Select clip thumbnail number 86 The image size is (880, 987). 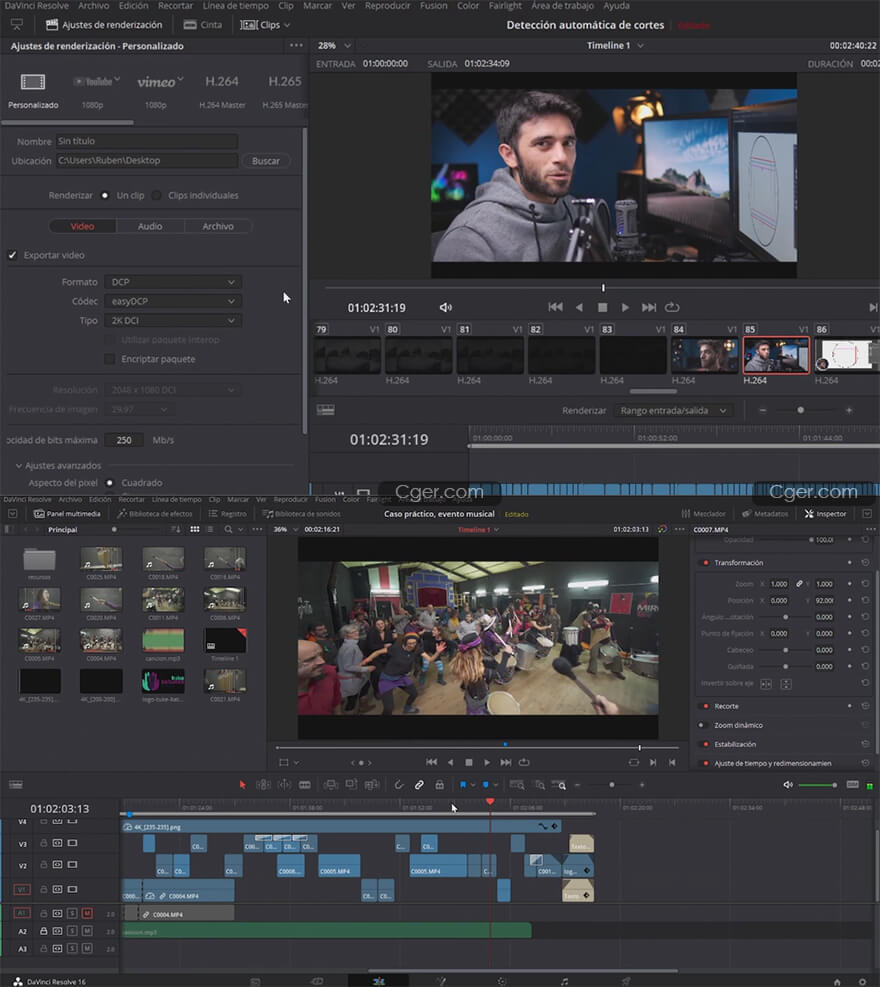847,354
